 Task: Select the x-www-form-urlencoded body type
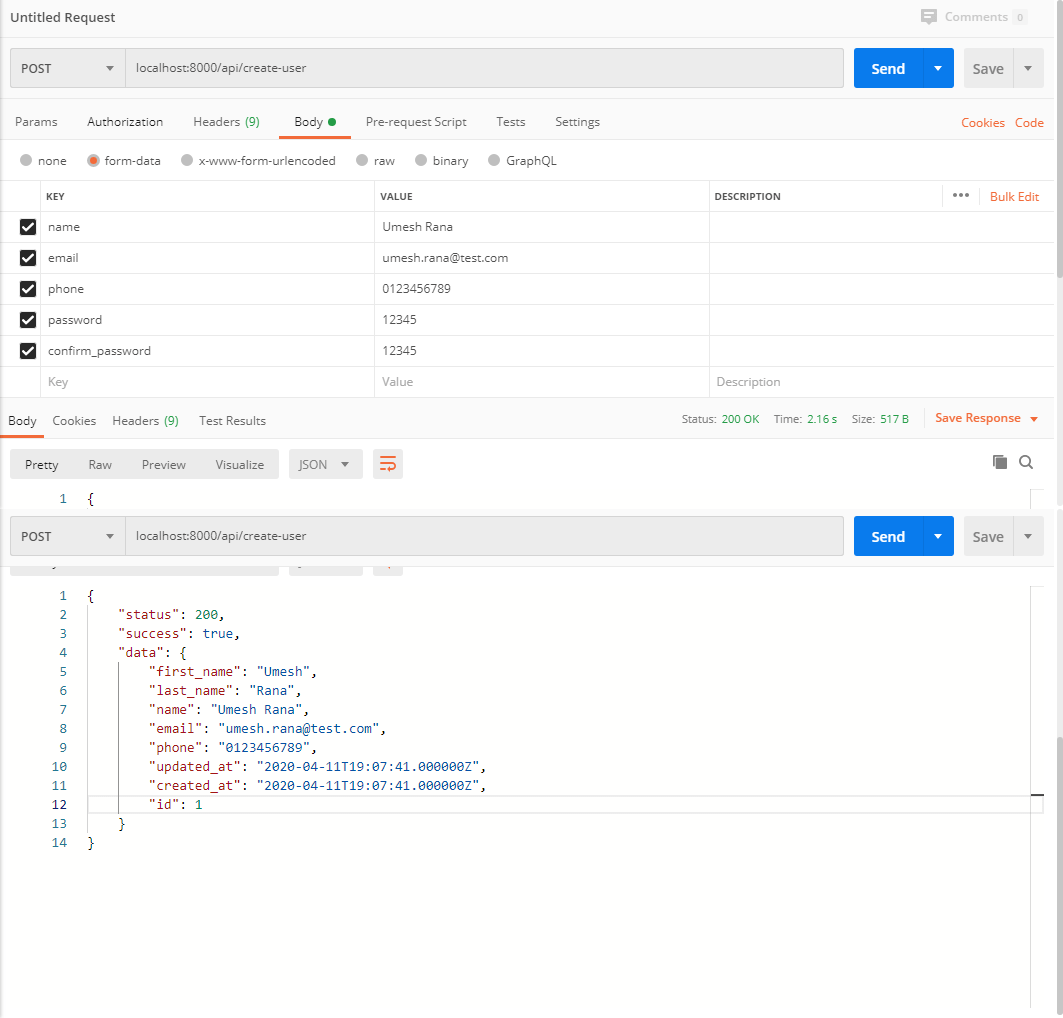click(187, 161)
